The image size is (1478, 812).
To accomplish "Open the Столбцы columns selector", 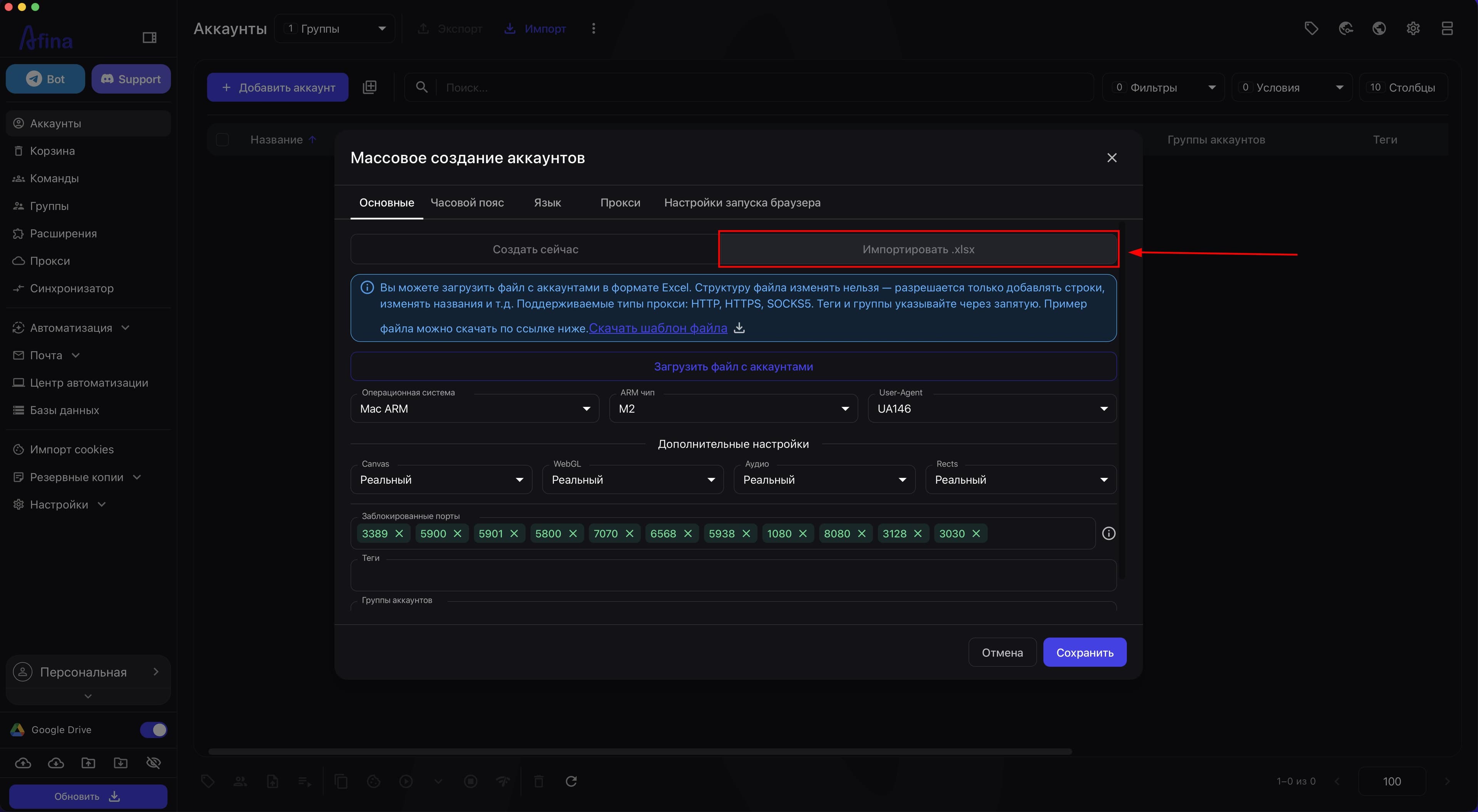I will point(1403,87).
